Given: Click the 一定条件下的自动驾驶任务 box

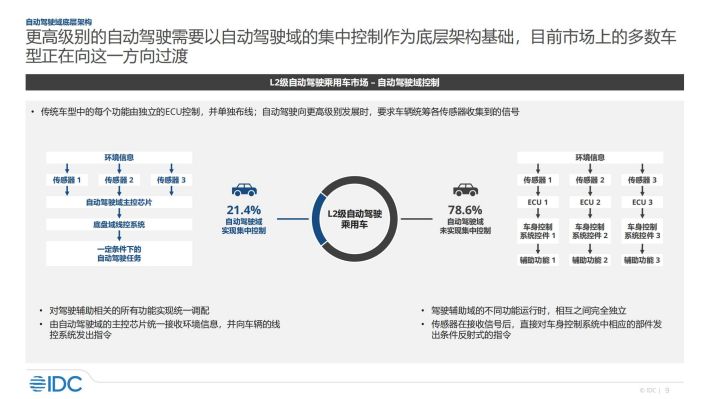Looking at the screenshot, I should [x=119, y=254].
